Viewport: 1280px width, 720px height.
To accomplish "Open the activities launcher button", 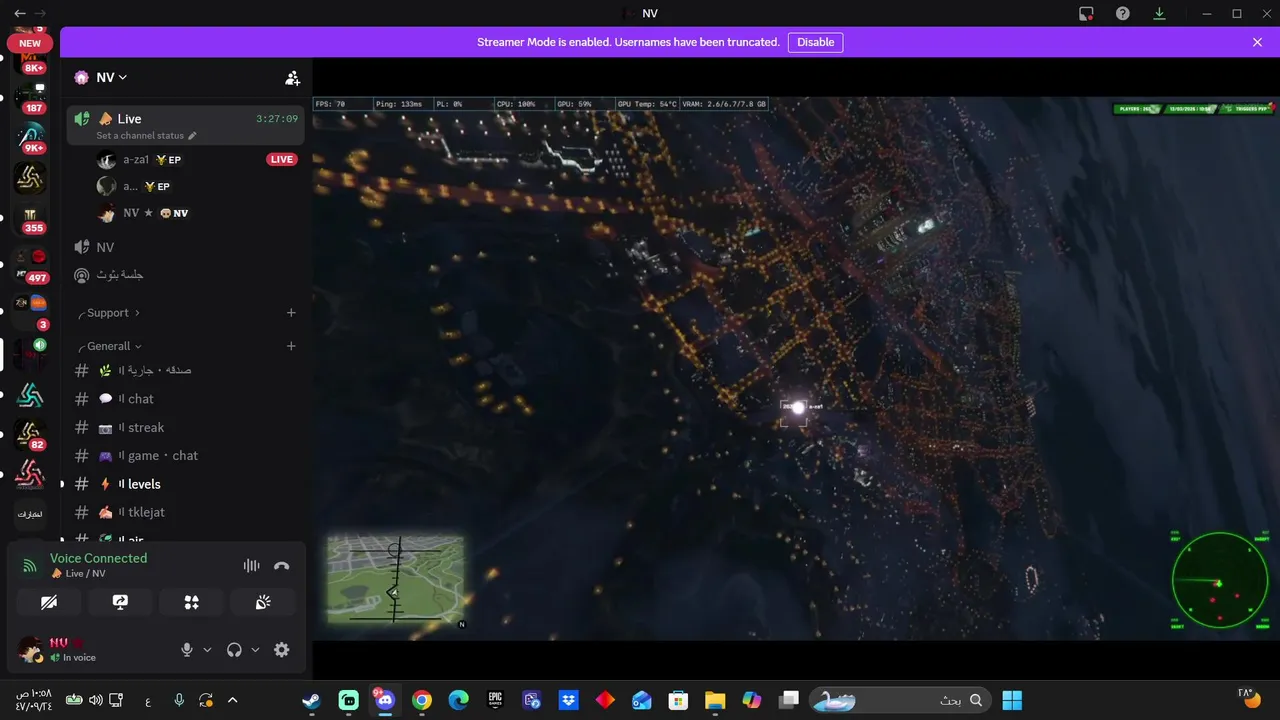I will click(x=192, y=602).
